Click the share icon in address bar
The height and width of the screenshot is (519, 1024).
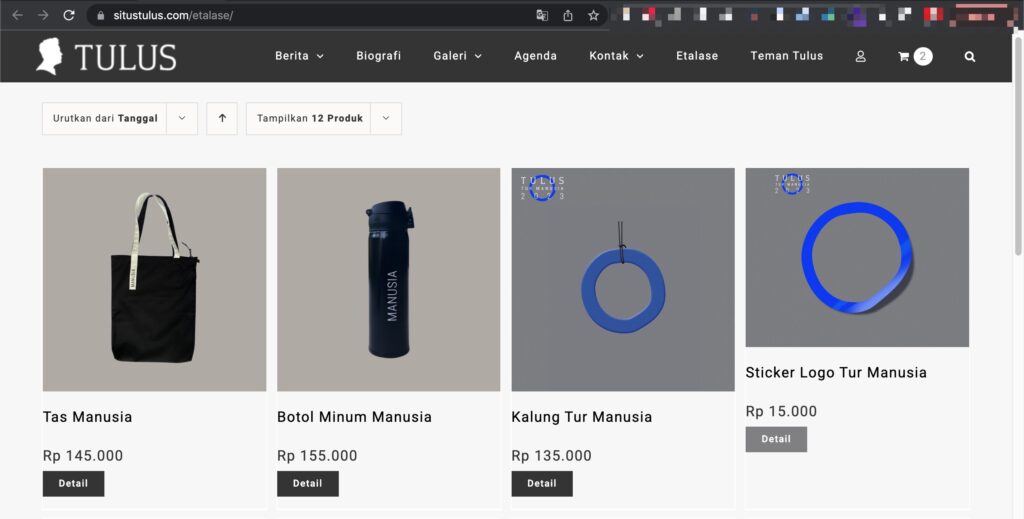(568, 16)
